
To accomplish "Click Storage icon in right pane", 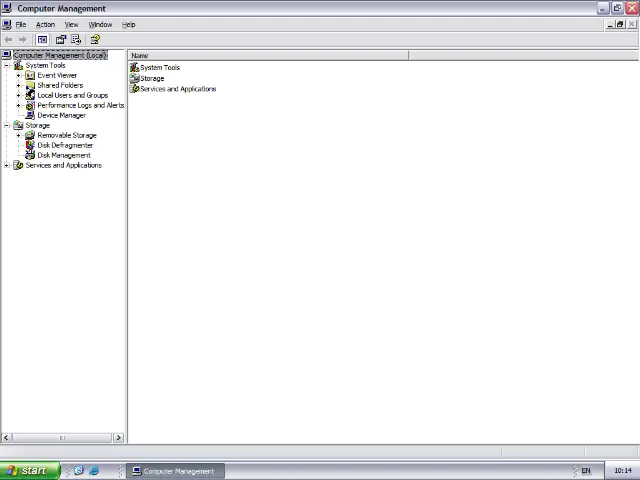I will [135, 78].
